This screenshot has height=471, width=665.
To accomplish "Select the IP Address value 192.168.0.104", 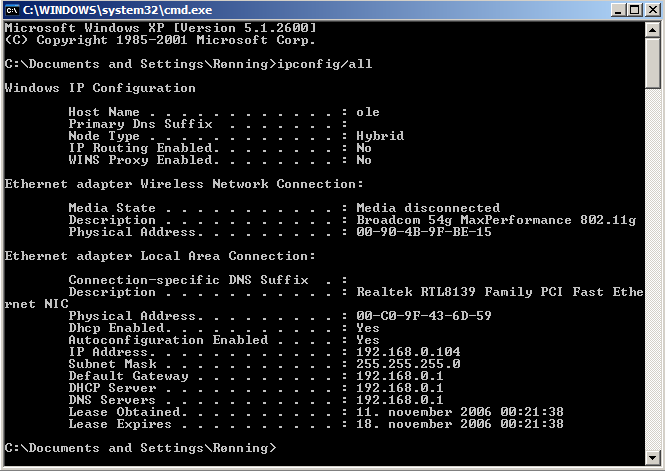I will coord(408,352).
